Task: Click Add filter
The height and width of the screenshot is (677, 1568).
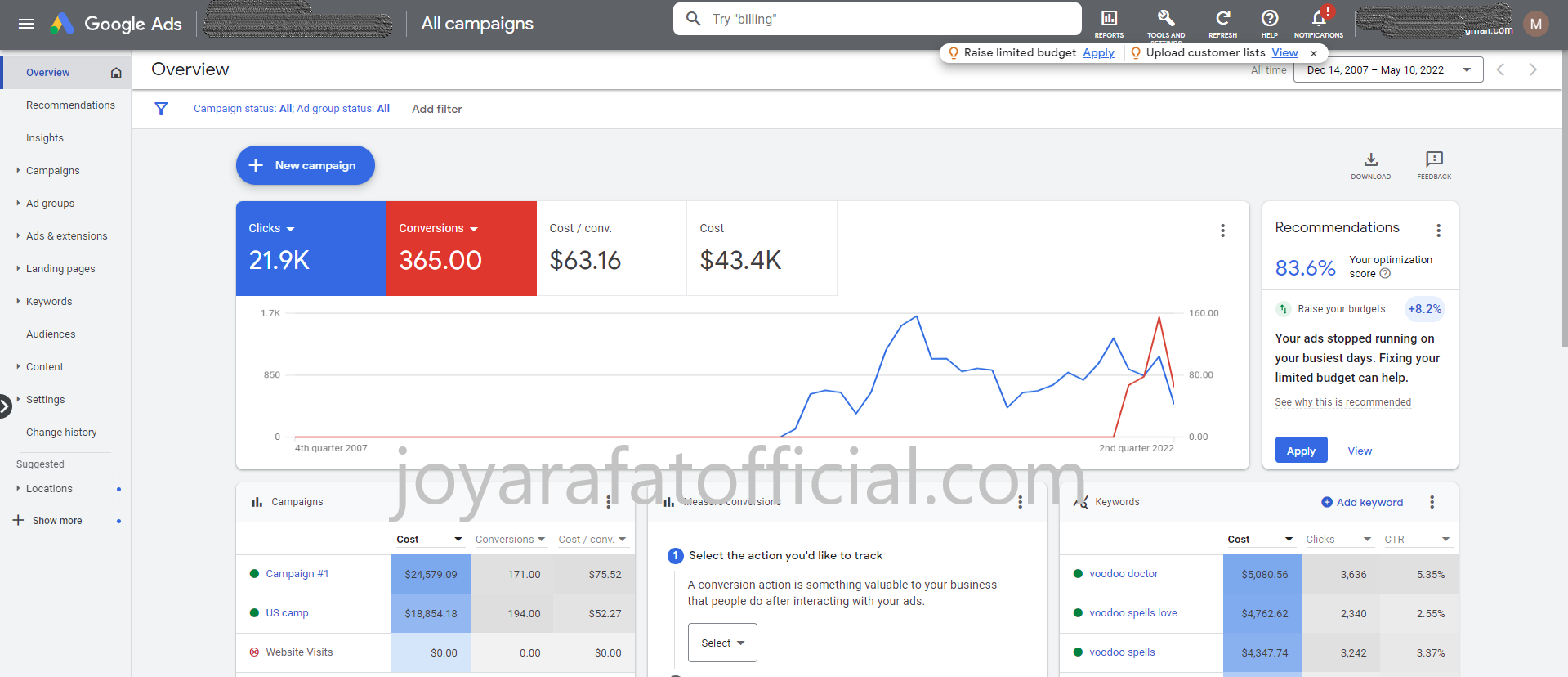Action: coord(437,109)
